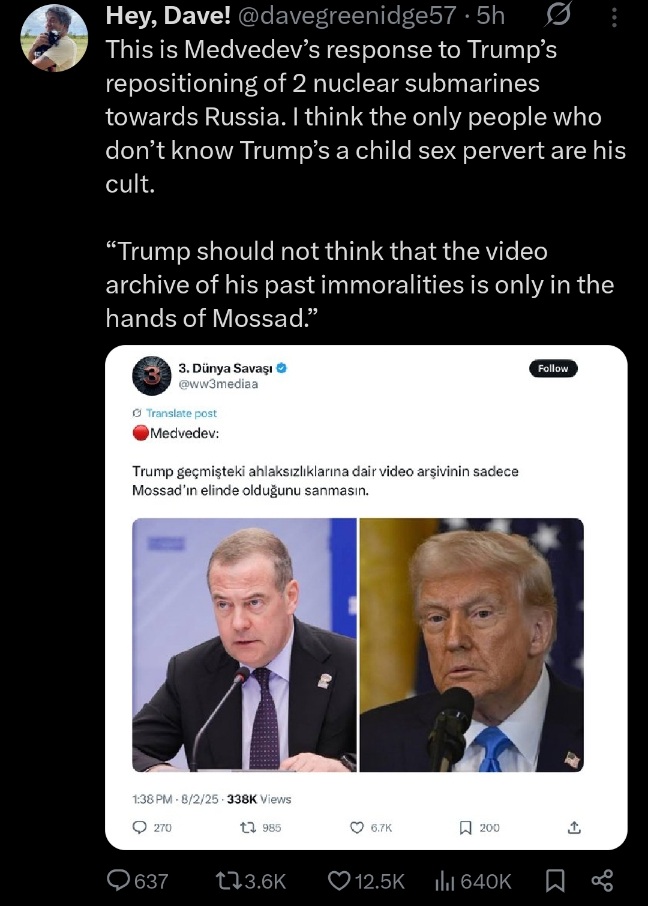
Task: Open the 3. Dünya Savaşı avatar
Action: 151,376
